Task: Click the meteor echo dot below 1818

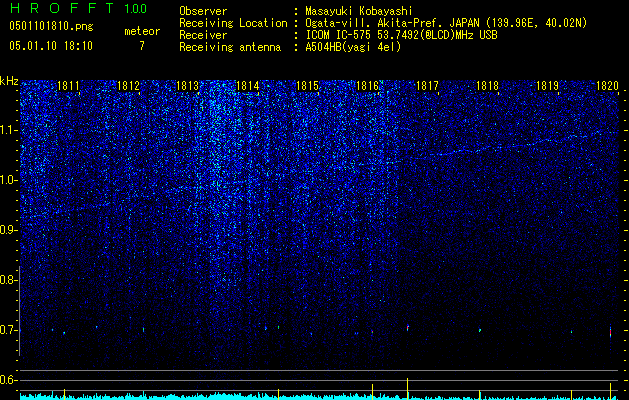Action: pyautogui.click(x=480, y=331)
